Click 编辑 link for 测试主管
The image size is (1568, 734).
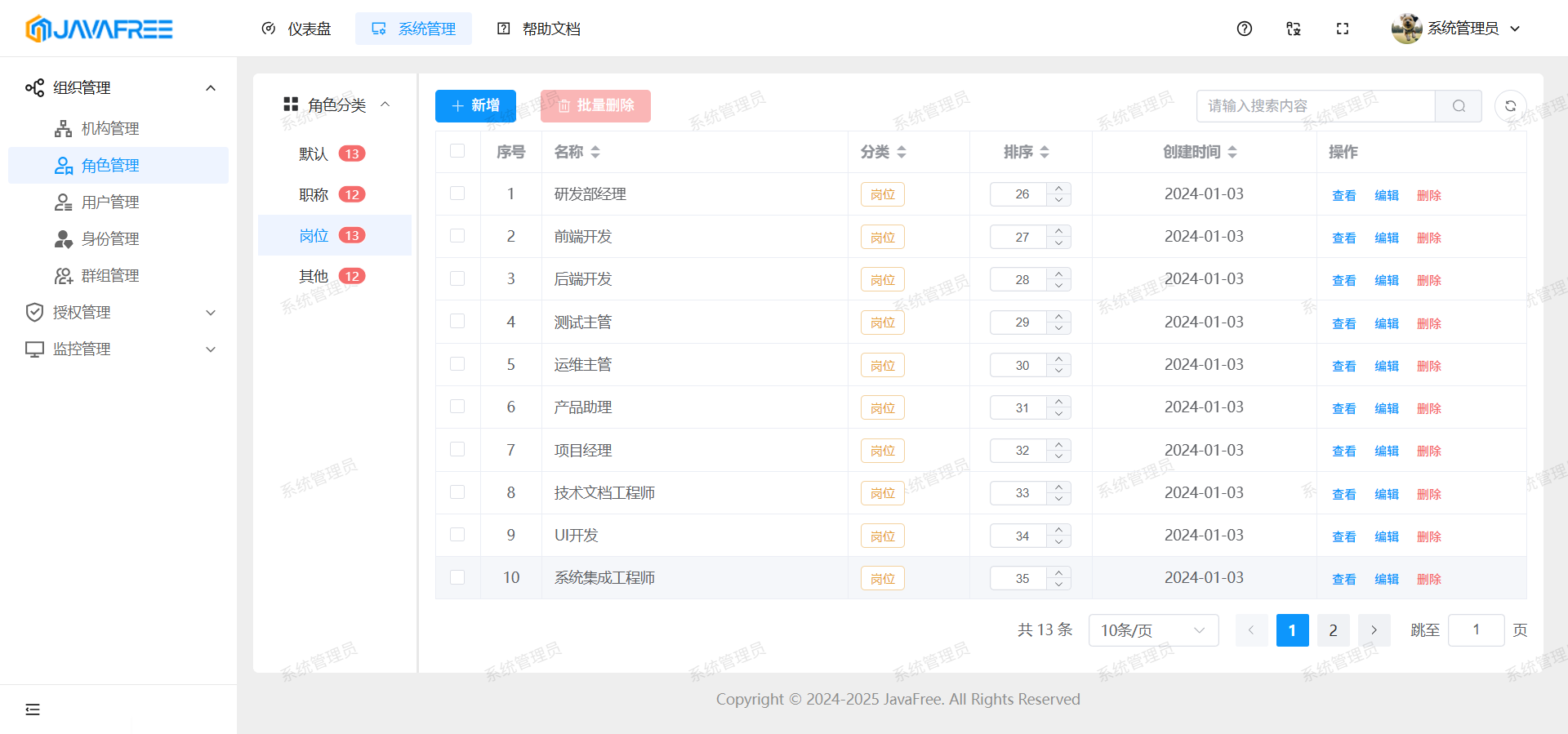click(1386, 323)
